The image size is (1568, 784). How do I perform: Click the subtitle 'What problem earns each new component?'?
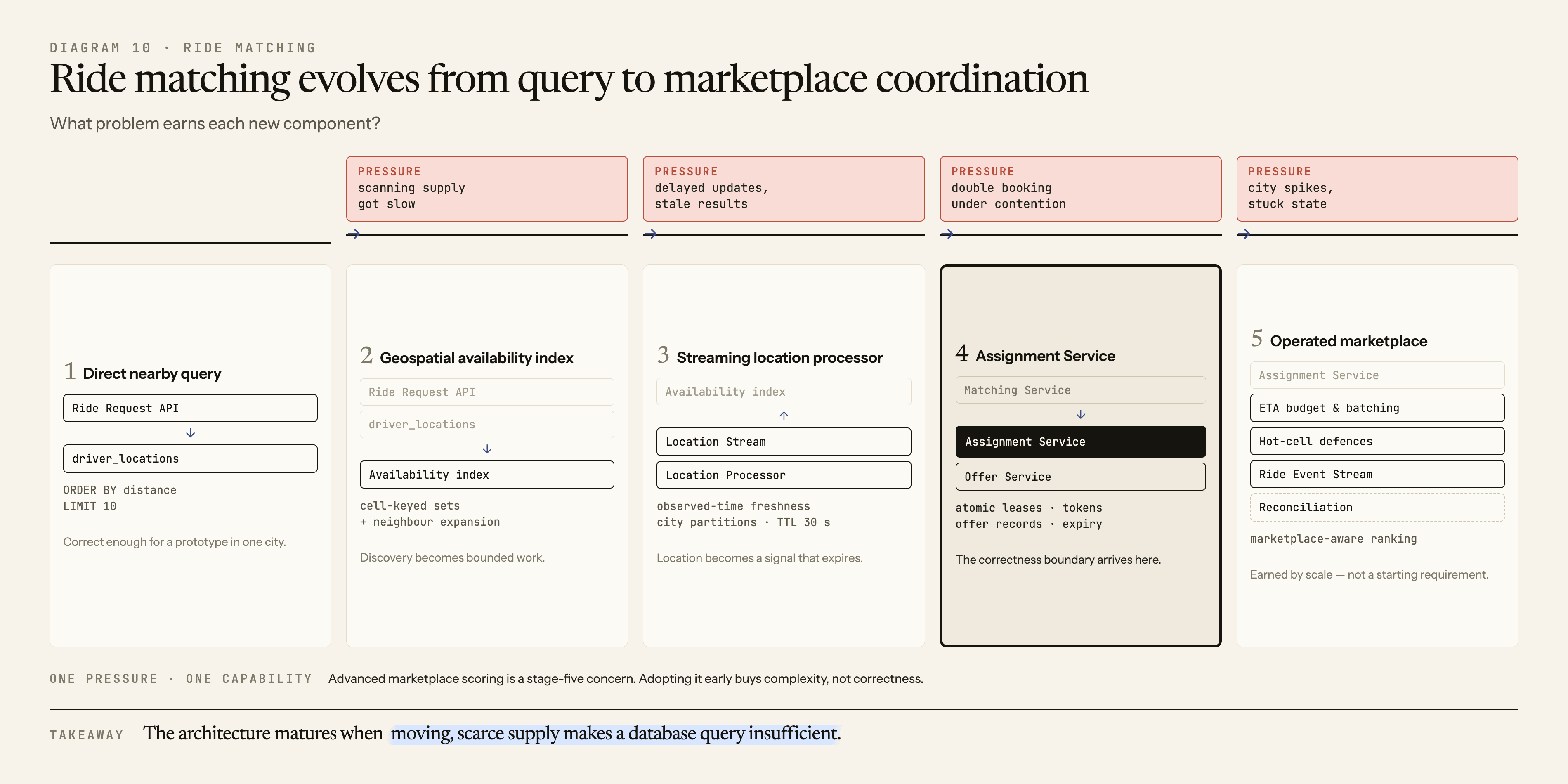[x=215, y=123]
